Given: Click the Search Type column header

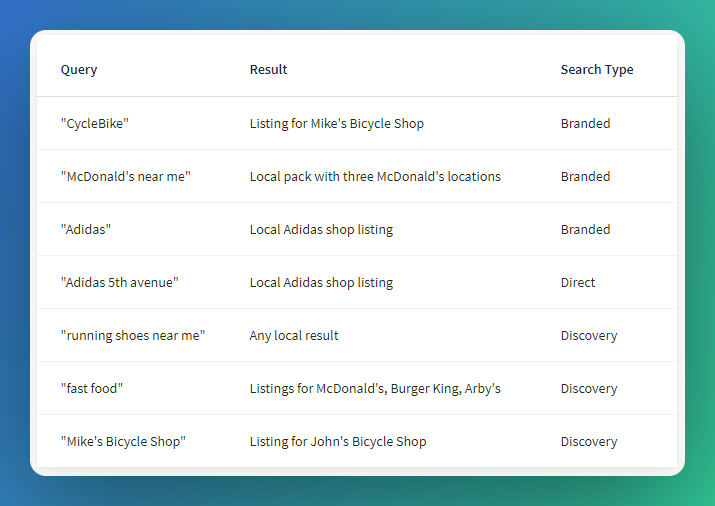Looking at the screenshot, I should point(597,70).
